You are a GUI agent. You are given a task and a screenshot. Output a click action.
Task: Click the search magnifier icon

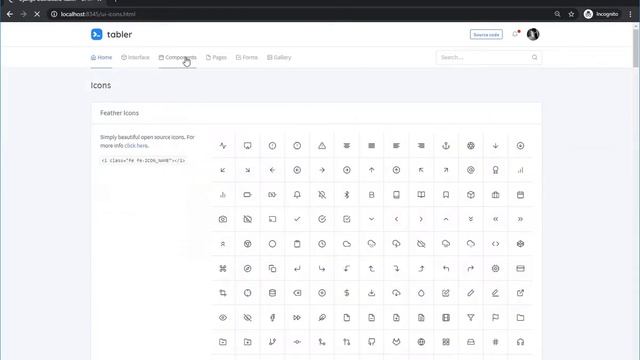coord(534,58)
